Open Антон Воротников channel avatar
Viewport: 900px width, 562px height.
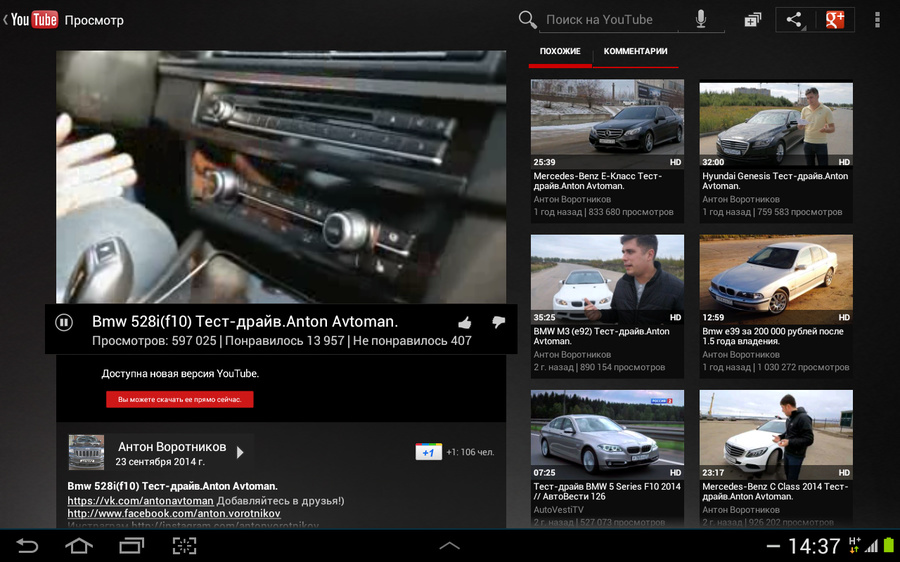click(86, 452)
